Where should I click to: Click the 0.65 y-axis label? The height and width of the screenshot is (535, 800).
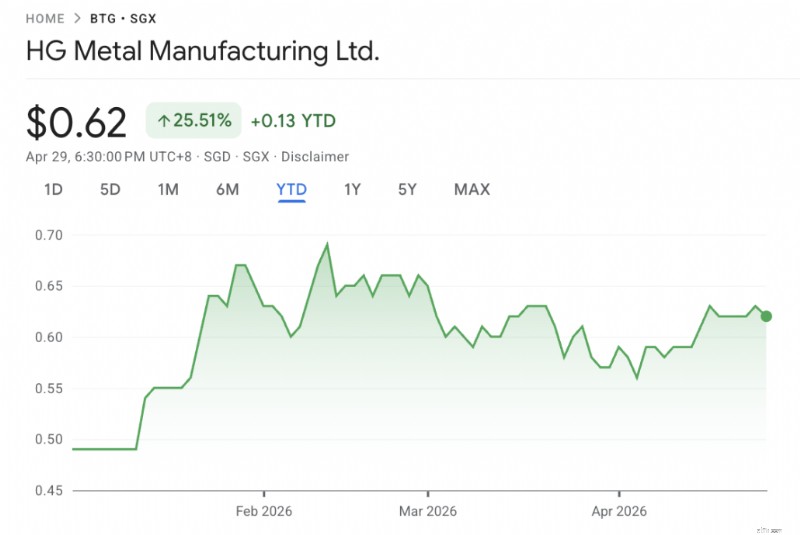pos(48,286)
